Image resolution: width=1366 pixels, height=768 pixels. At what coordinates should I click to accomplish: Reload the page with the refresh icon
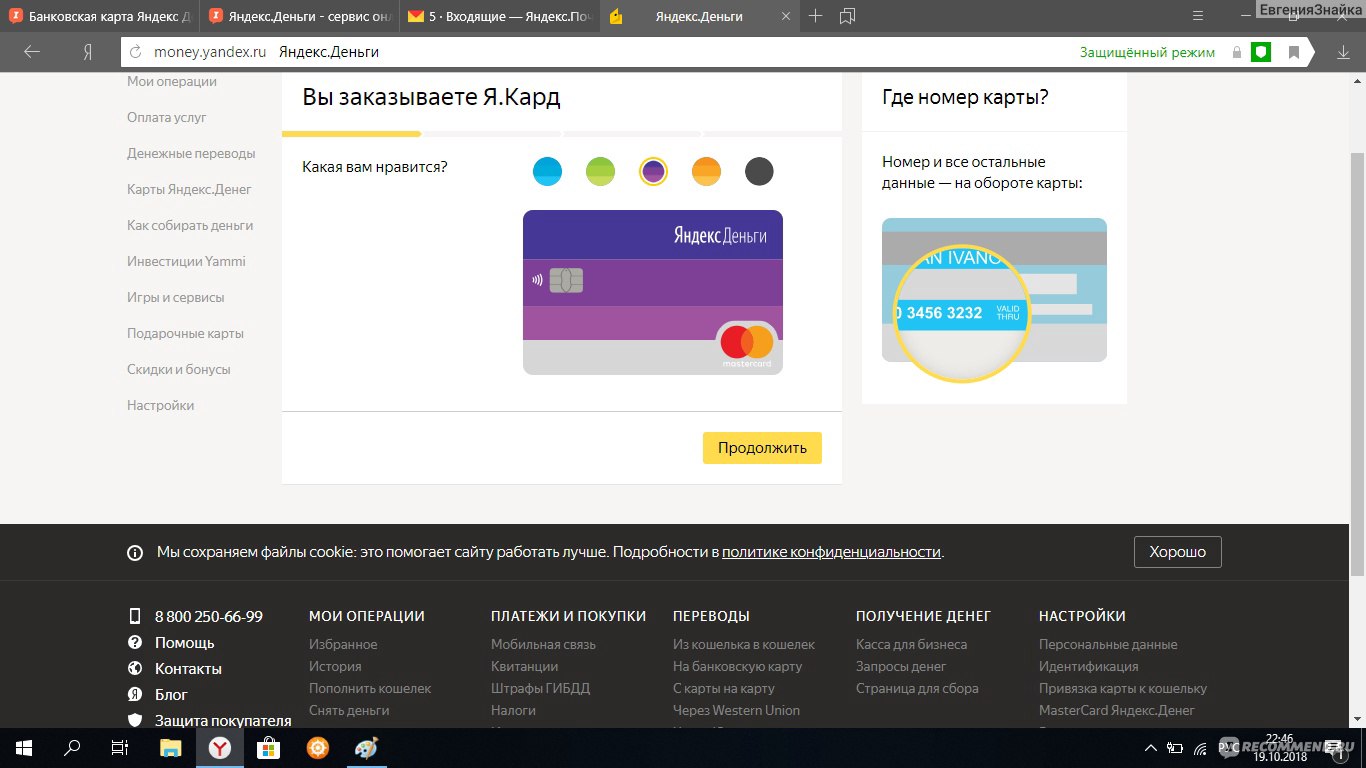tap(136, 52)
